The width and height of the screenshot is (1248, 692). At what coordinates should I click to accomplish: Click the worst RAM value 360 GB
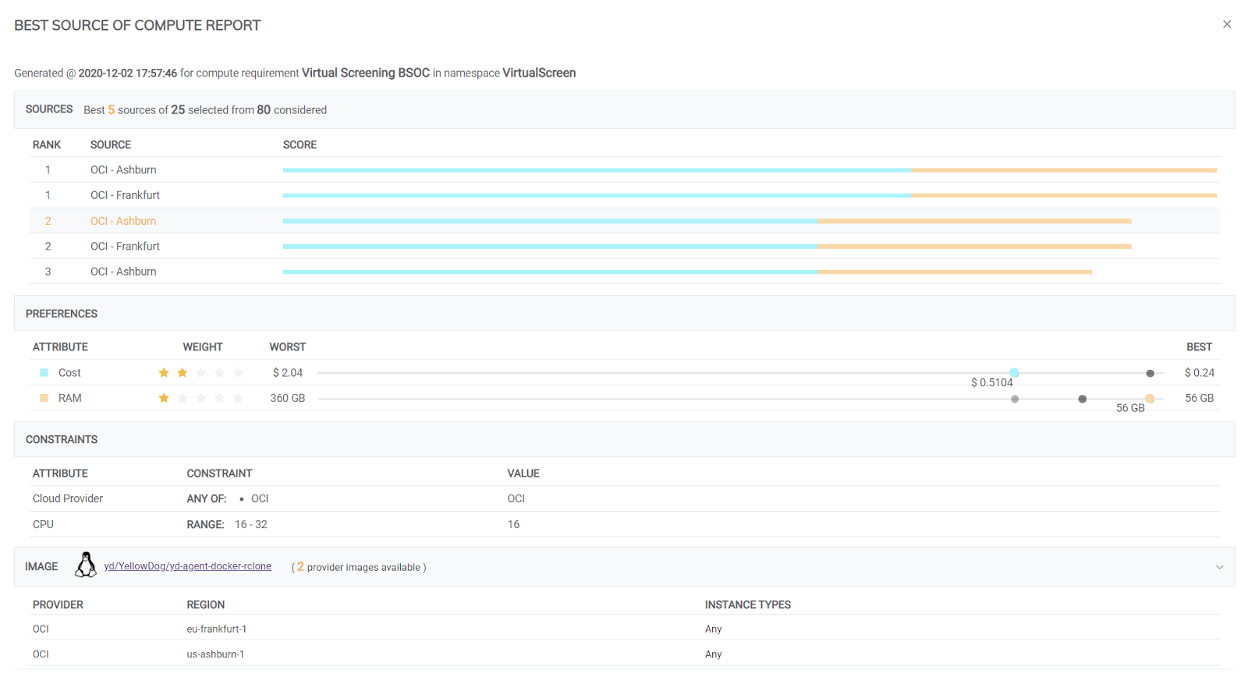(288, 398)
